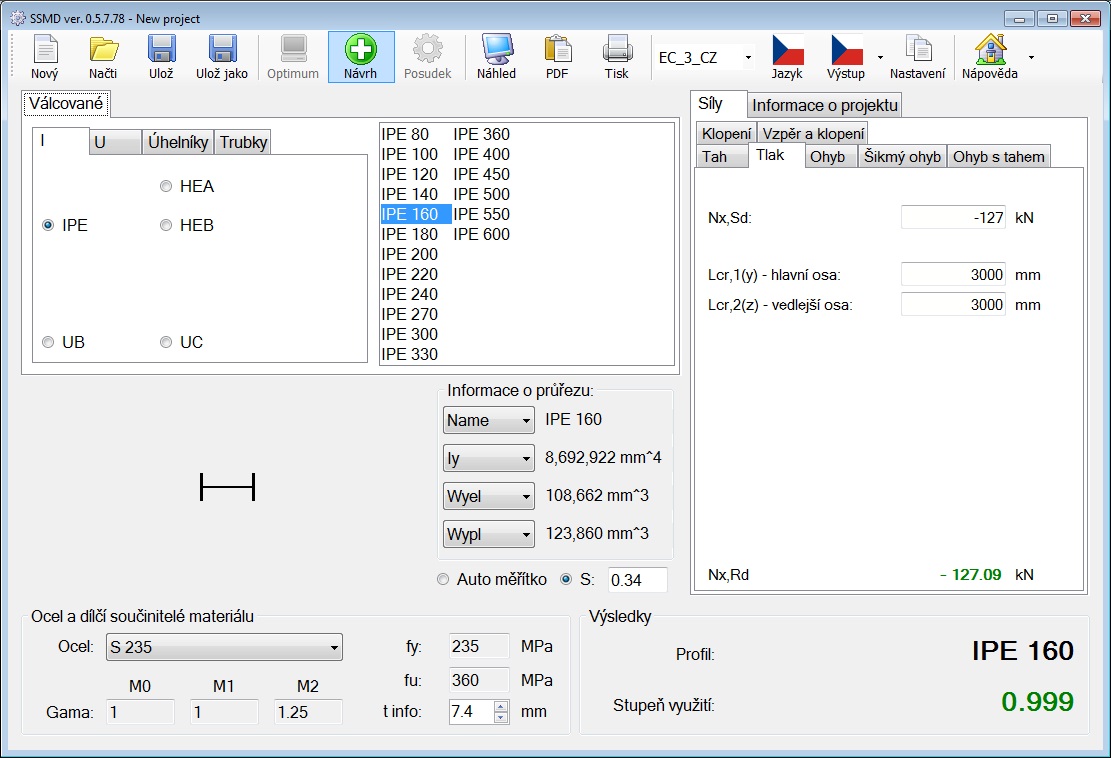Switch to the Šikmý ohyb tab
Screen dimensions: 1111x758
coord(902,157)
